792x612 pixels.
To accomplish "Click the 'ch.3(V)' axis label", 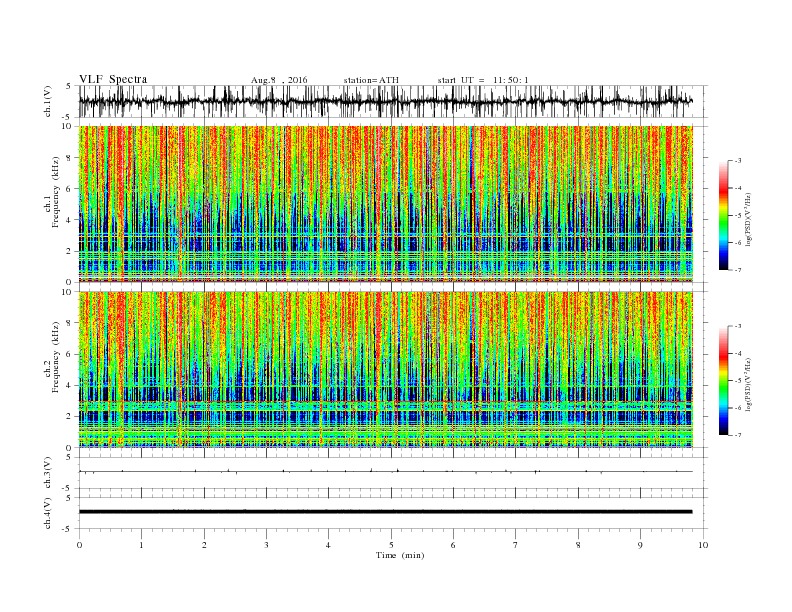I will [48, 473].
